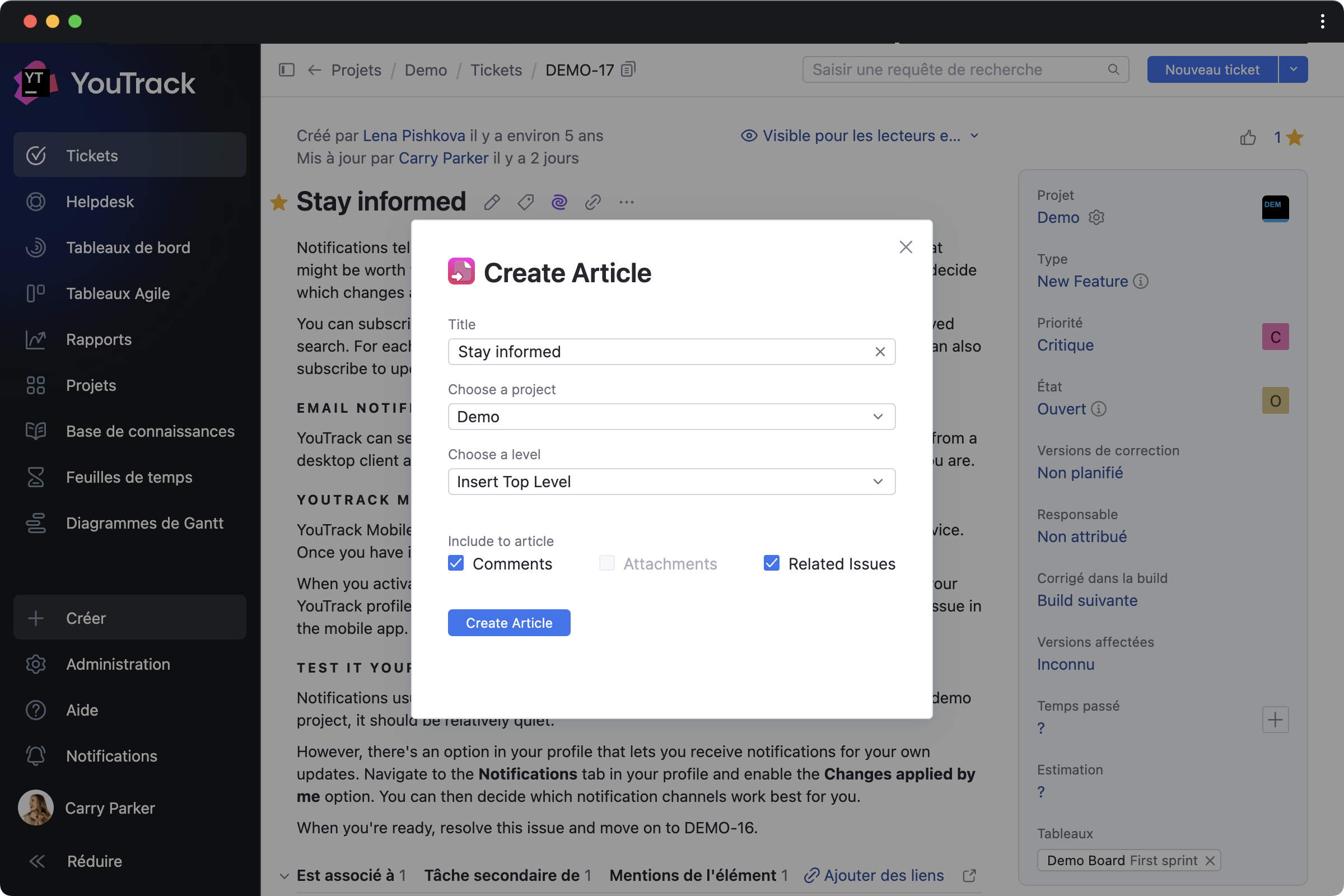Clear the Title field with X icon
The height and width of the screenshot is (896, 1344).
[880, 352]
